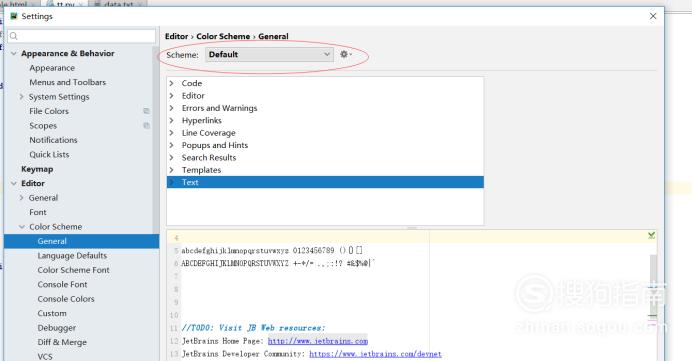
Task: Open the Keymap settings page
Action: [x=37, y=169]
